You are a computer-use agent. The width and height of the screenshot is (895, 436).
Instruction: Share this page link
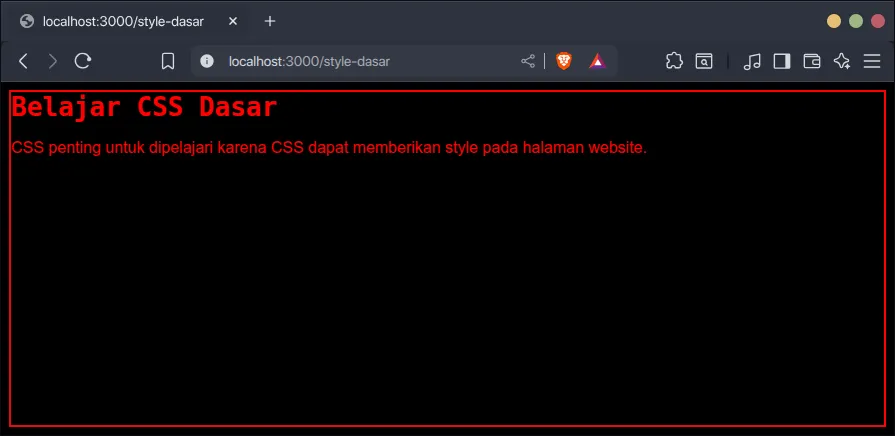[x=528, y=61]
